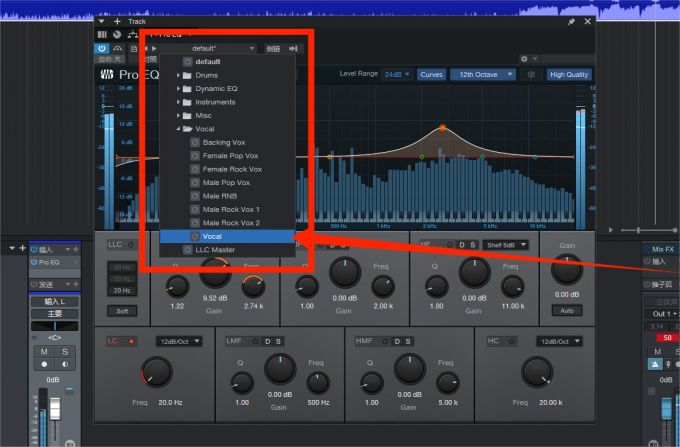Solo the LMF band with S button
680x447 pixels.
278,342
